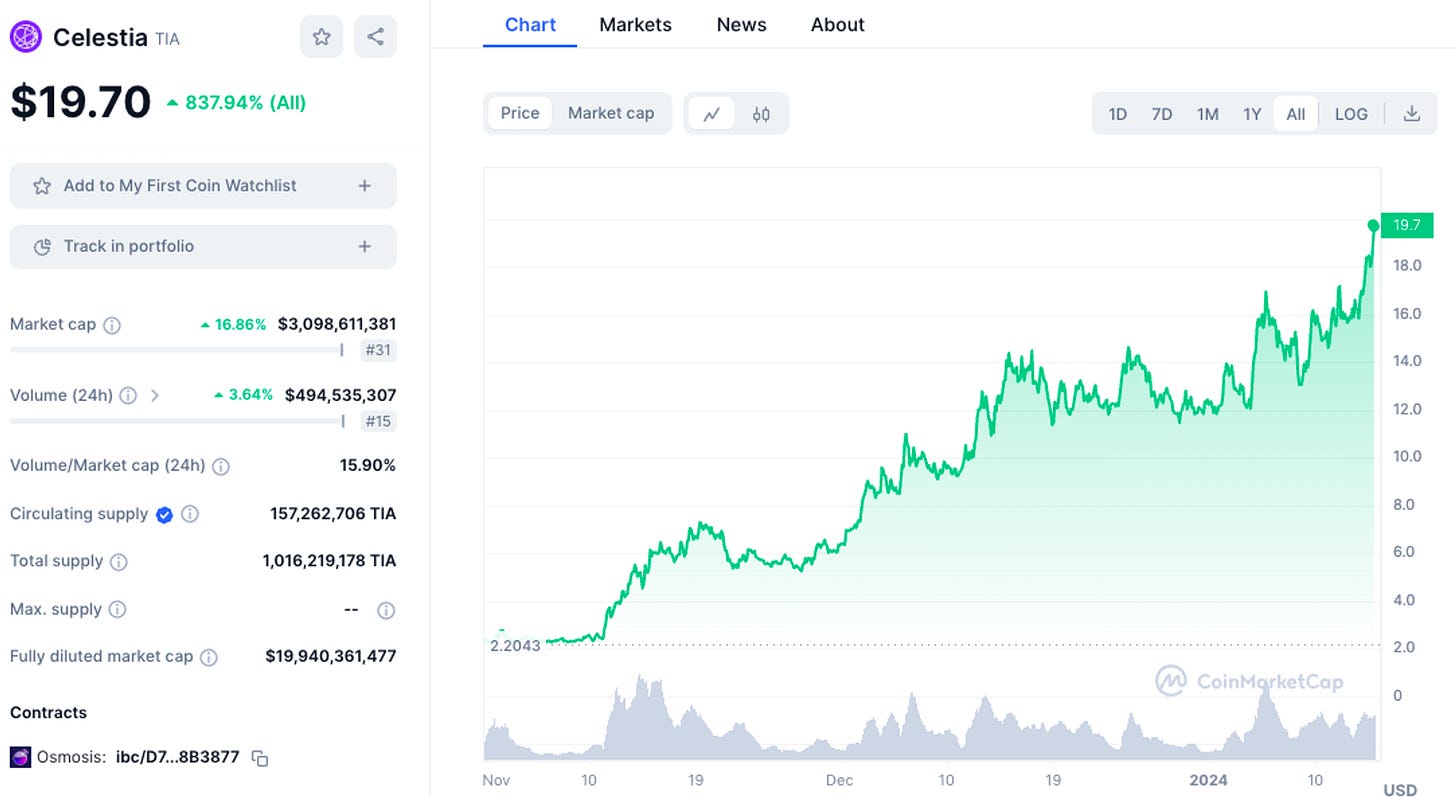Click the 1,016,219,178 TIA total supply
Image resolution: width=1456 pixels, height=797 pixels.
330,561
